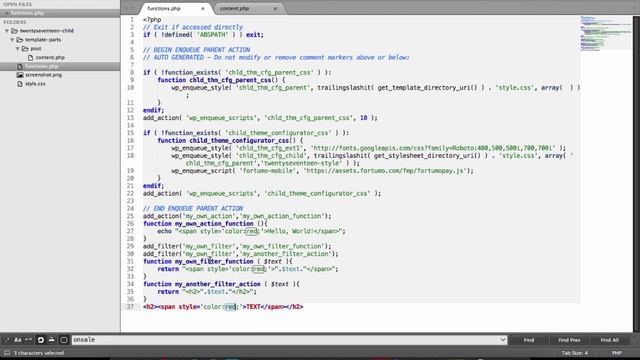This screenshot has height=360, width=640.
Task: Click the Find All button
Action: [x=609, y=340]
